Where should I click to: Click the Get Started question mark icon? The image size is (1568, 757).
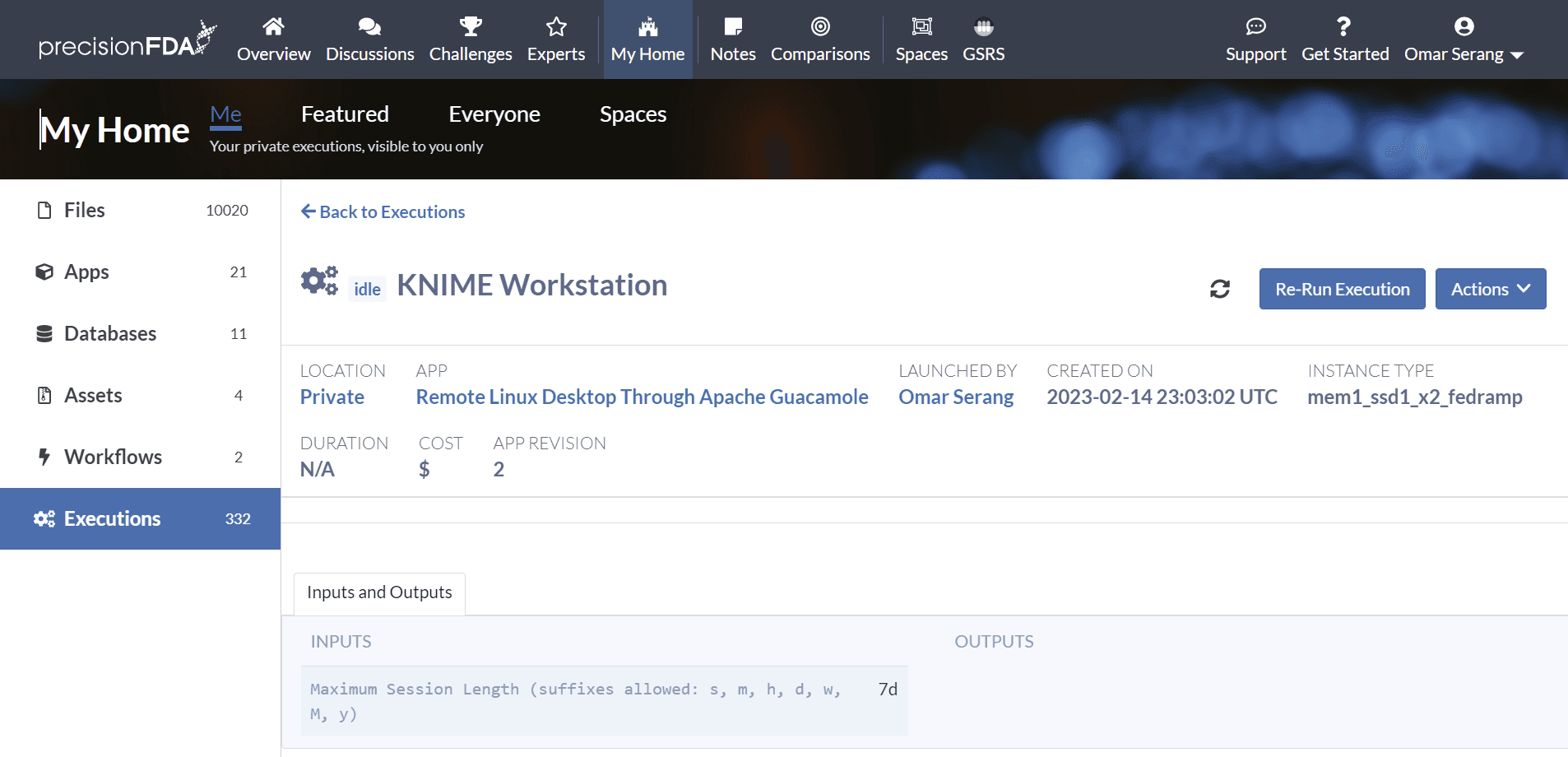[x=1344, y=27]
